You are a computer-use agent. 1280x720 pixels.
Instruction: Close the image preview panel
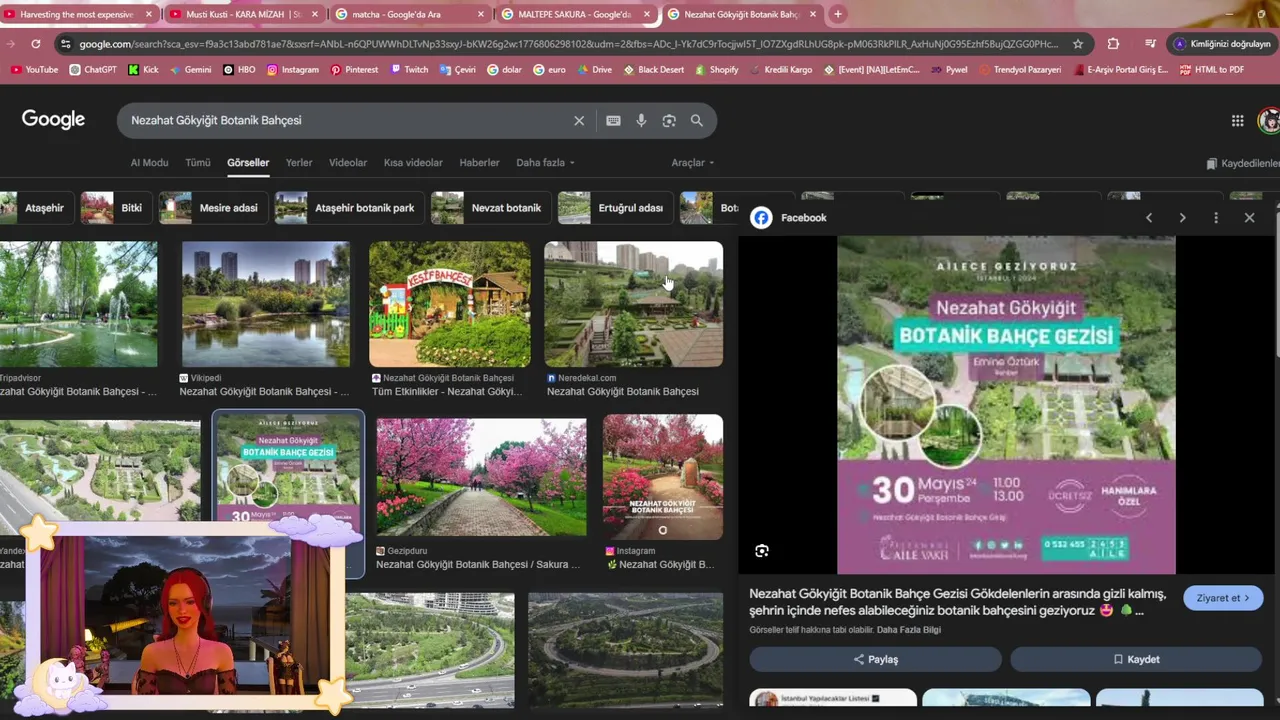(x=1249, y=218)
